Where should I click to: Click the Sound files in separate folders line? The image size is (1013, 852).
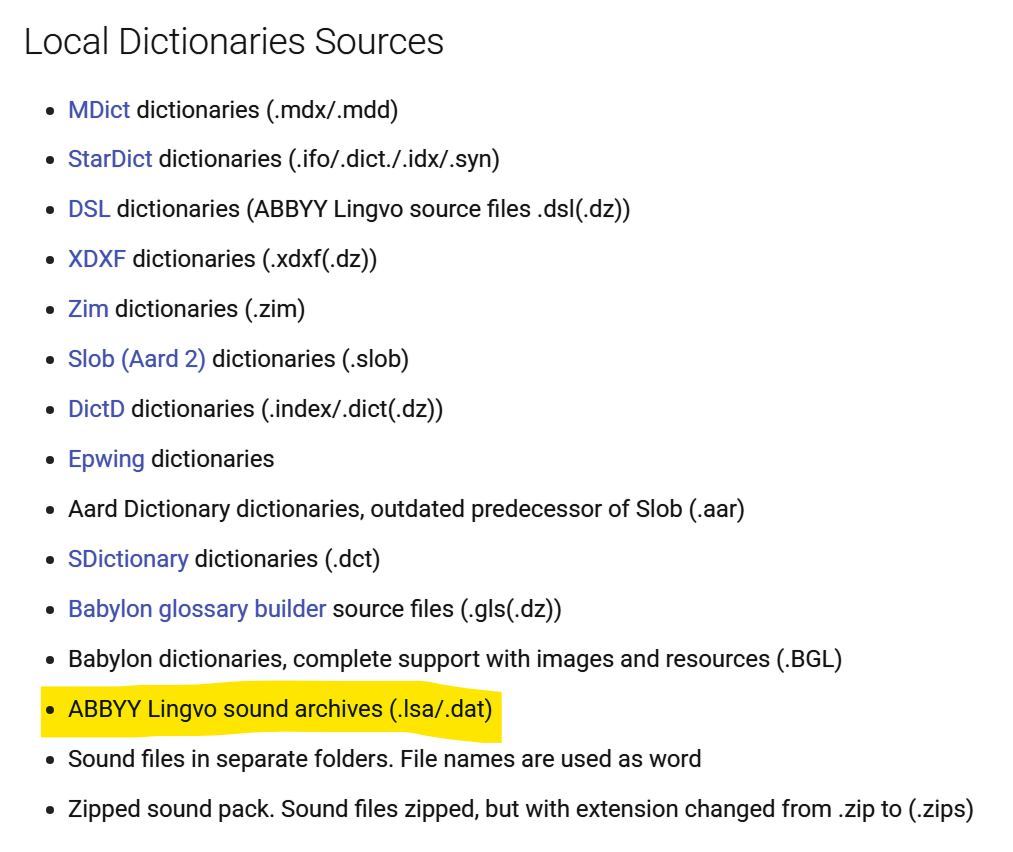point(384,759)
